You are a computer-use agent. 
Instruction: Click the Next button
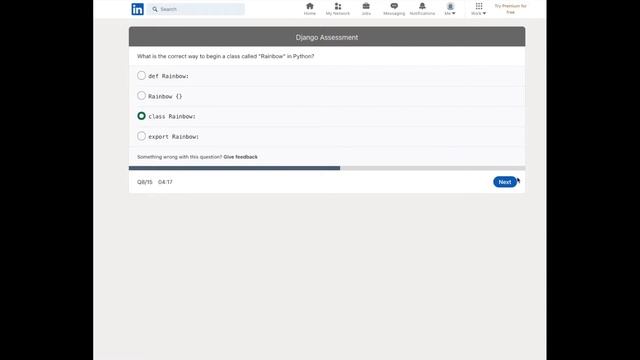(504, 182)
